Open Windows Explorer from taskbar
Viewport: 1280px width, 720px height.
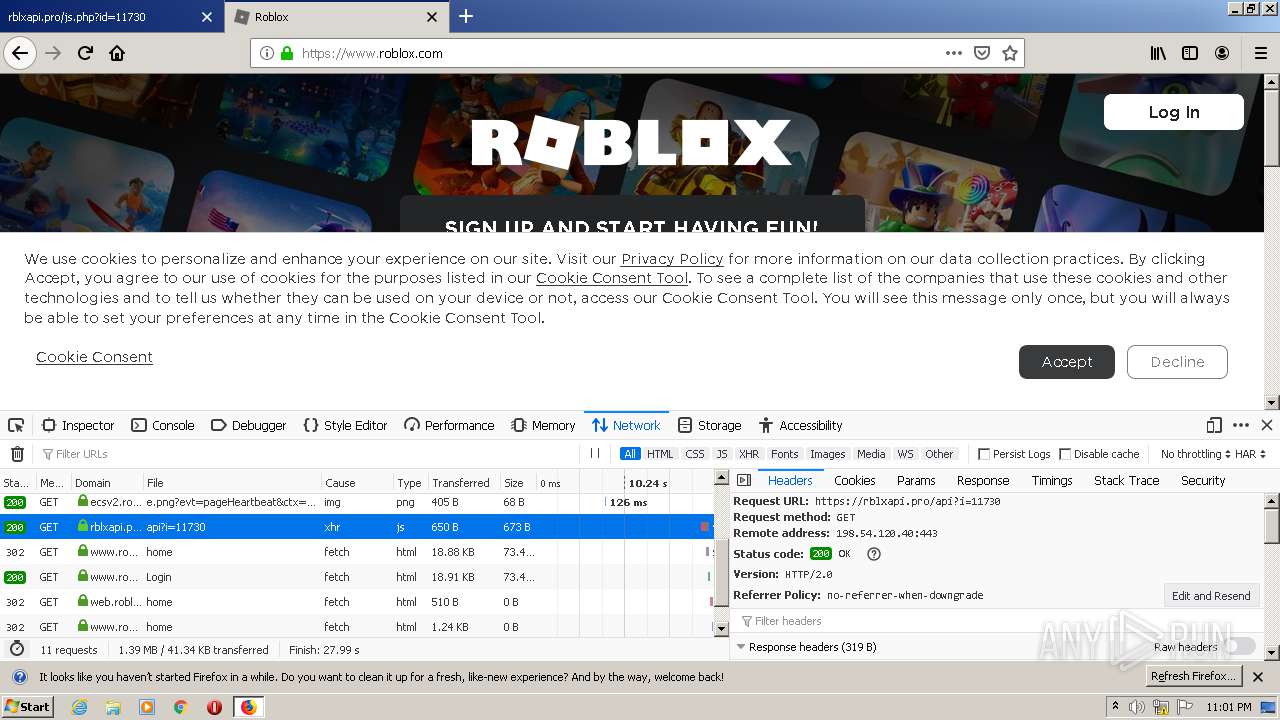click(113, 707)
